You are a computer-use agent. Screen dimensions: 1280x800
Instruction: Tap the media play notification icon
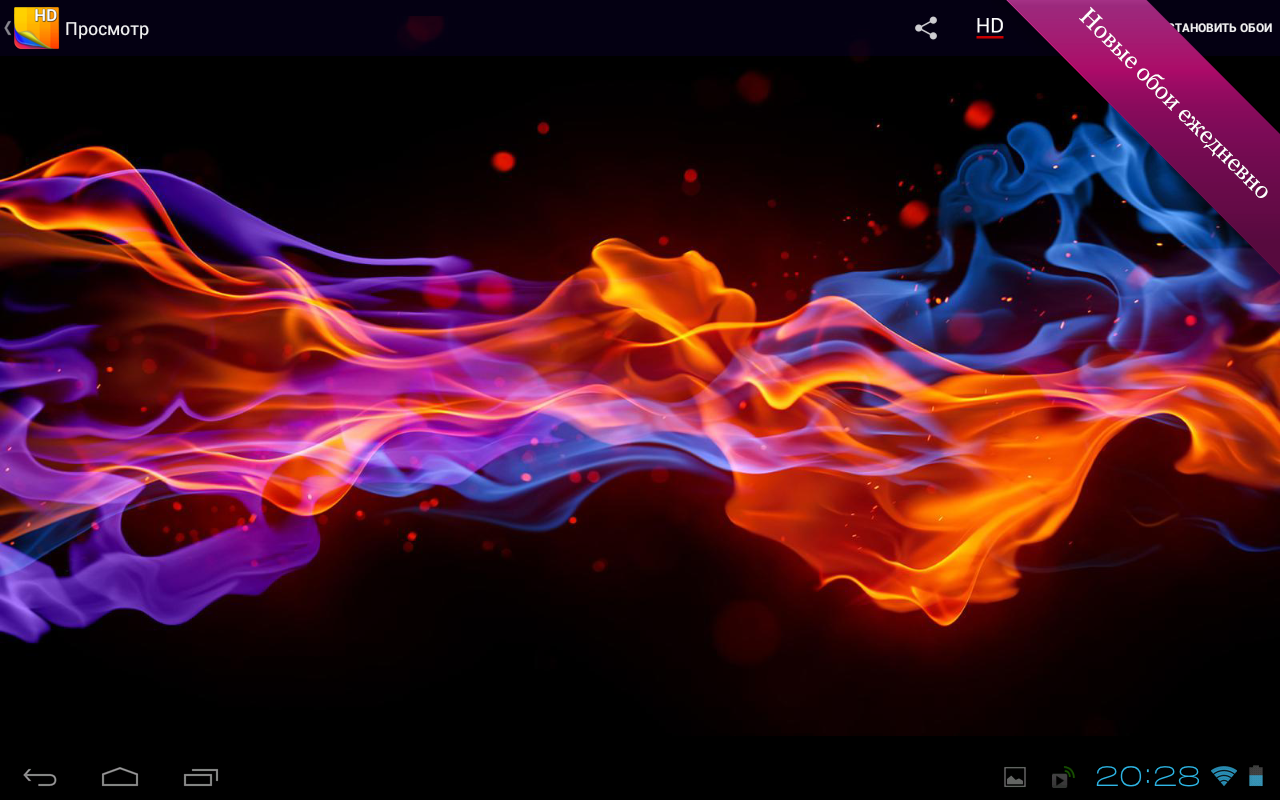tap(1061, 777)
